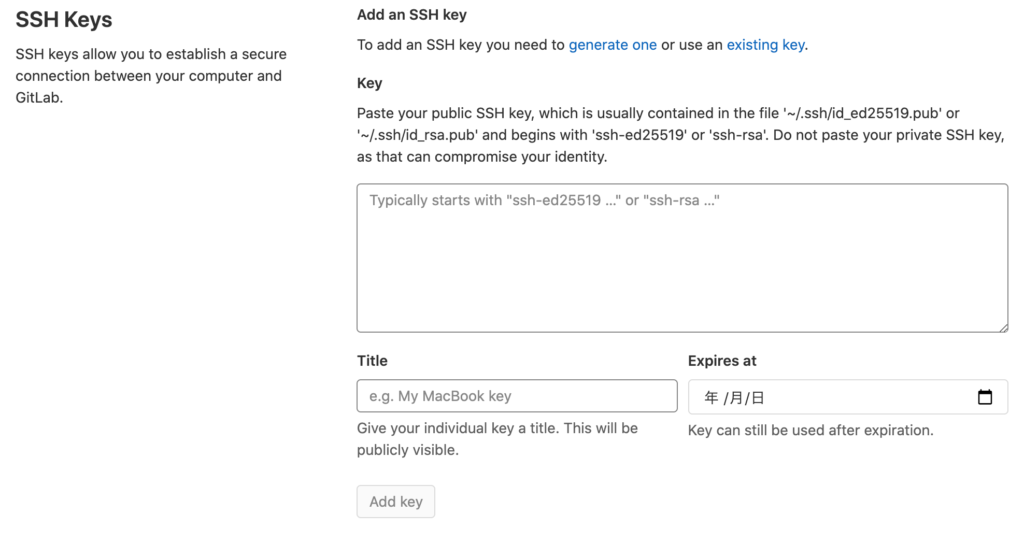Click the "Expires at" field label
Viewport: 1024px width, 543px height.
pos(722,361)
